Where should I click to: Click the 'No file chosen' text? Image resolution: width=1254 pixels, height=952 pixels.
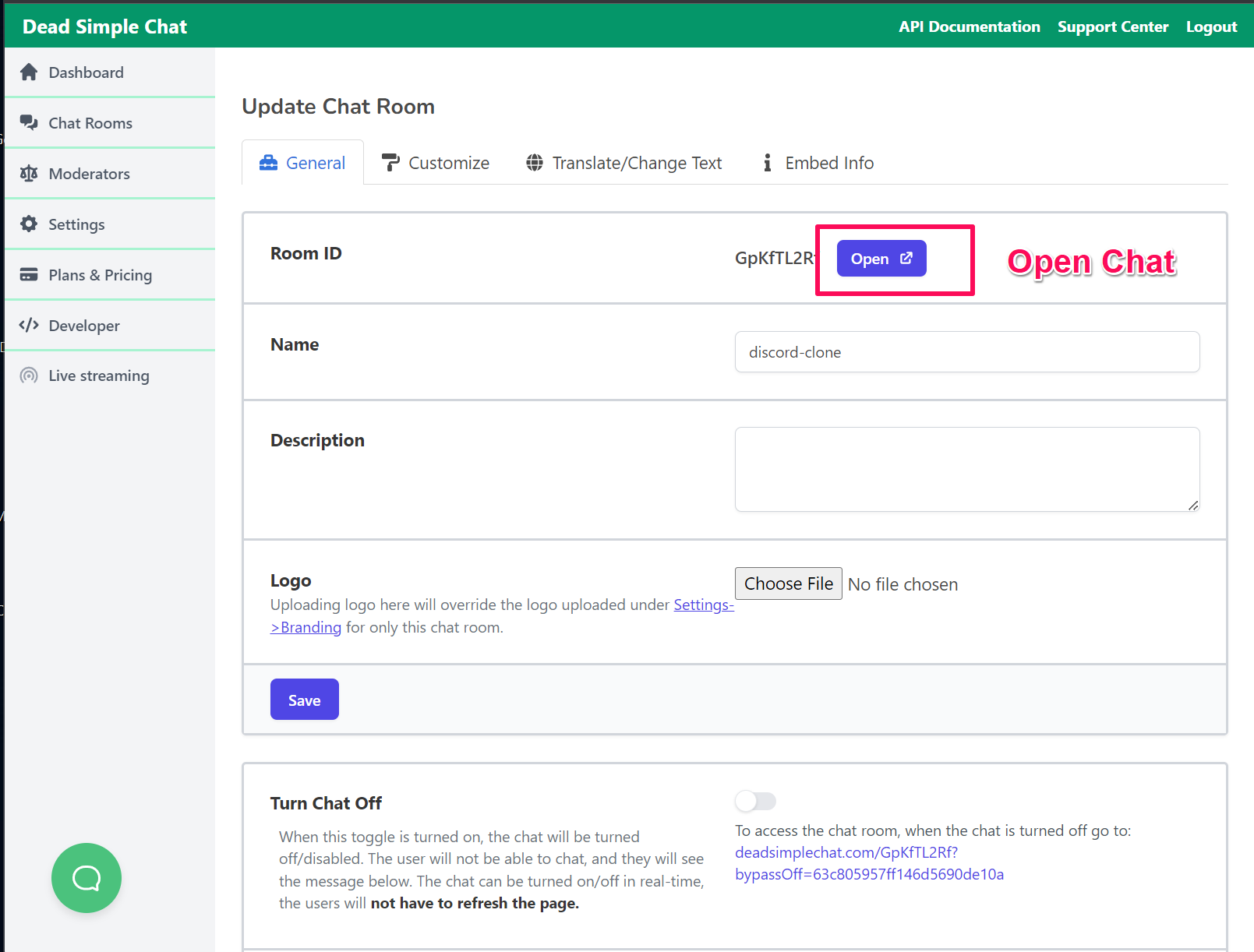tap(903, 584)
